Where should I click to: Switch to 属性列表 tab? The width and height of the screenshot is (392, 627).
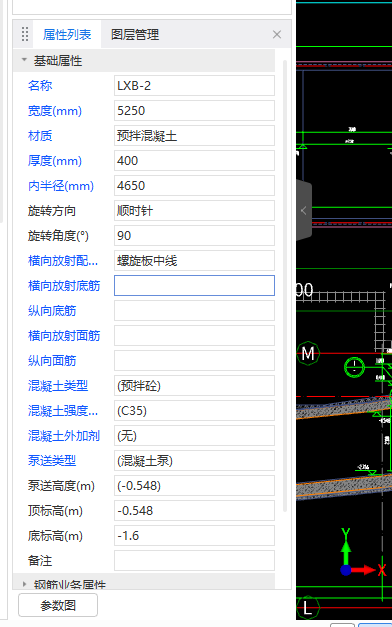coord(67,34)
